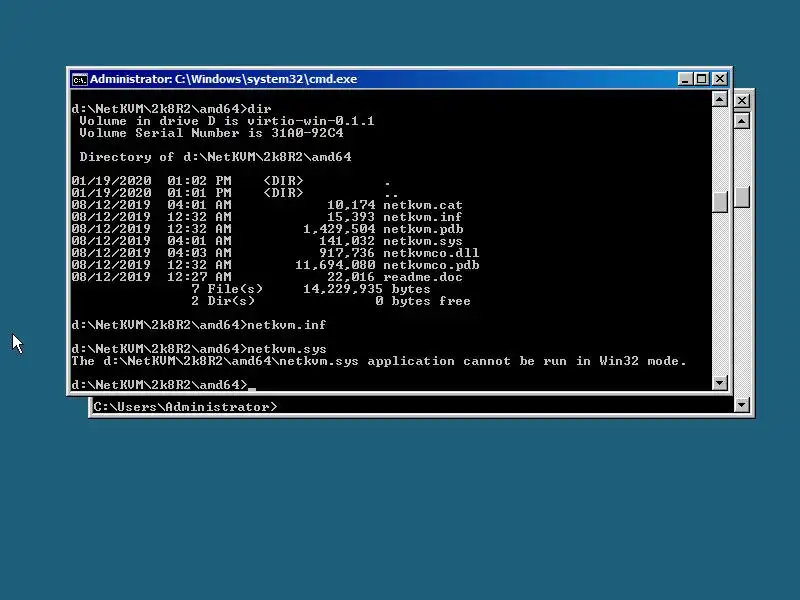Image resolution: width=800 pixels, height=600 pixels.
Task: Click the file size 11,694,080
Action: [x=335, y=265]
